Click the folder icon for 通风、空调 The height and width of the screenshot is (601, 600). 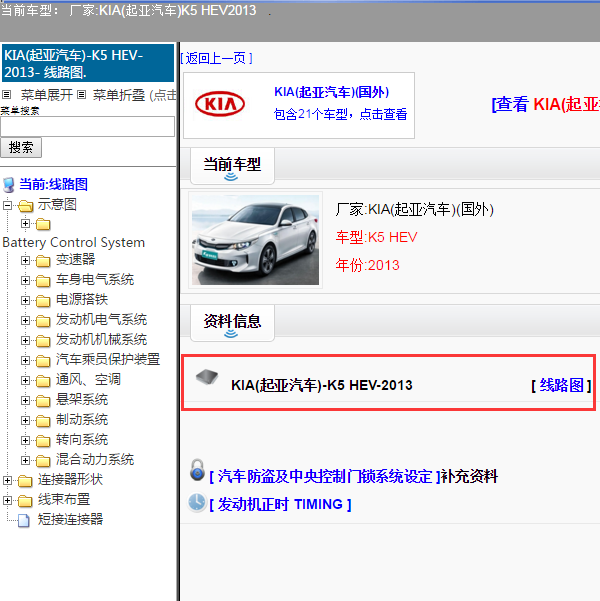(x=43, y=380)
